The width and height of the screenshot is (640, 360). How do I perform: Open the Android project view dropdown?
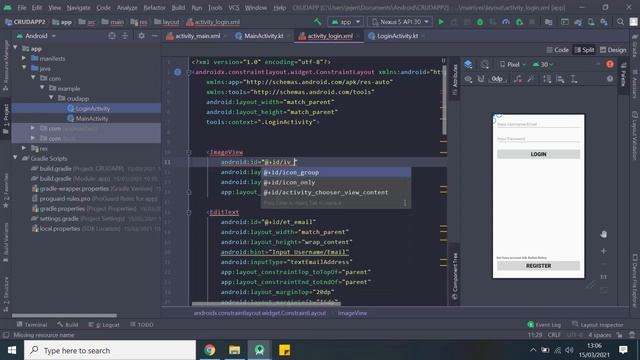pos(36,36)
